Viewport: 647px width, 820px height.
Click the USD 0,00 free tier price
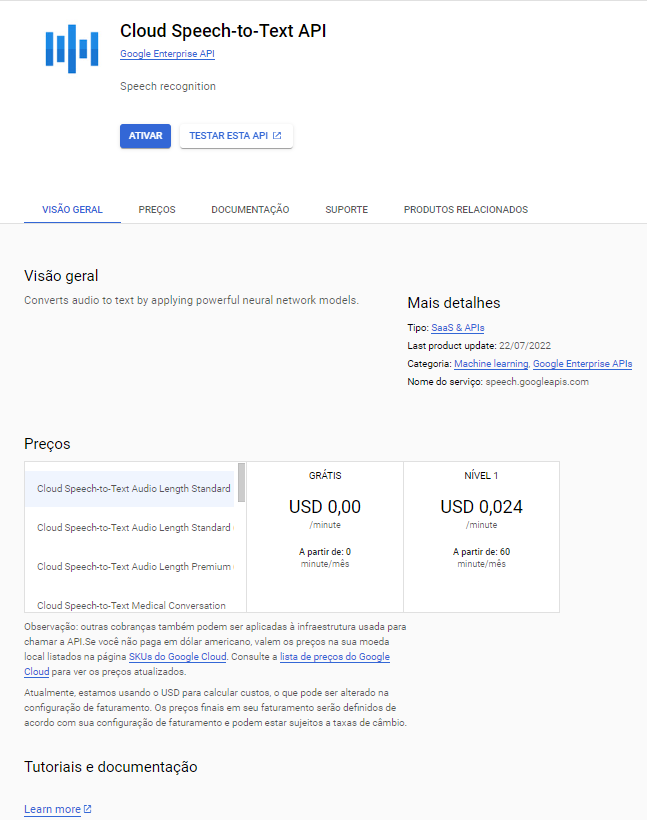[325, 507]
